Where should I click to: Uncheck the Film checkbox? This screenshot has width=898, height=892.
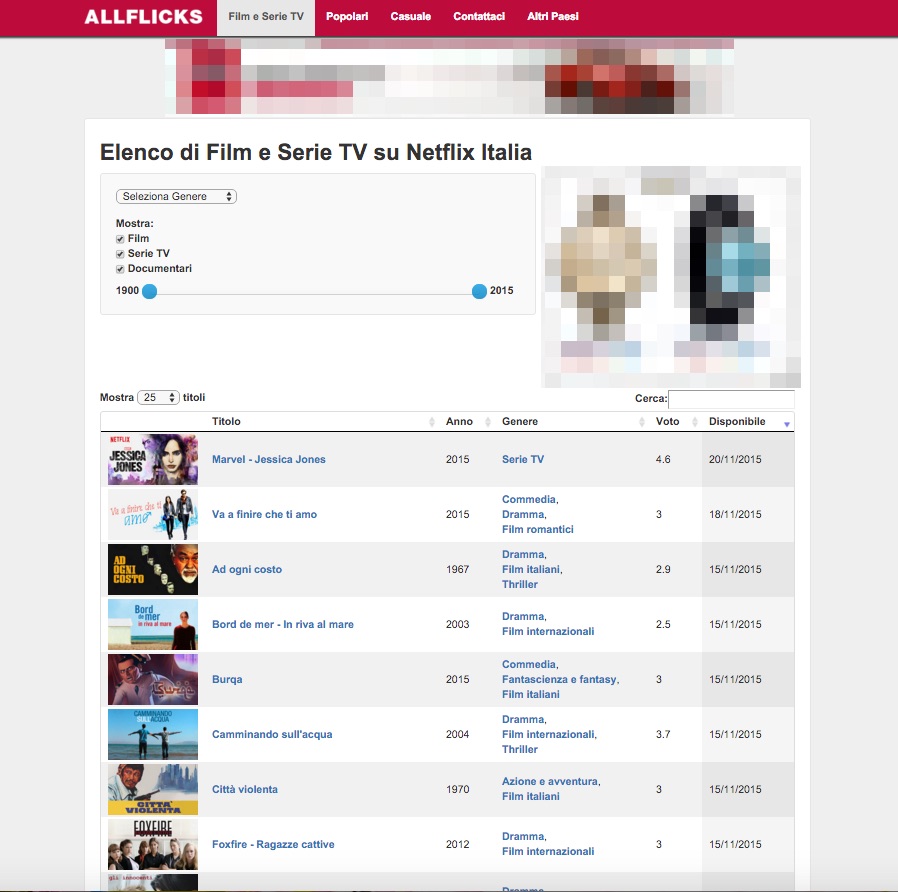tap(120, 239)
